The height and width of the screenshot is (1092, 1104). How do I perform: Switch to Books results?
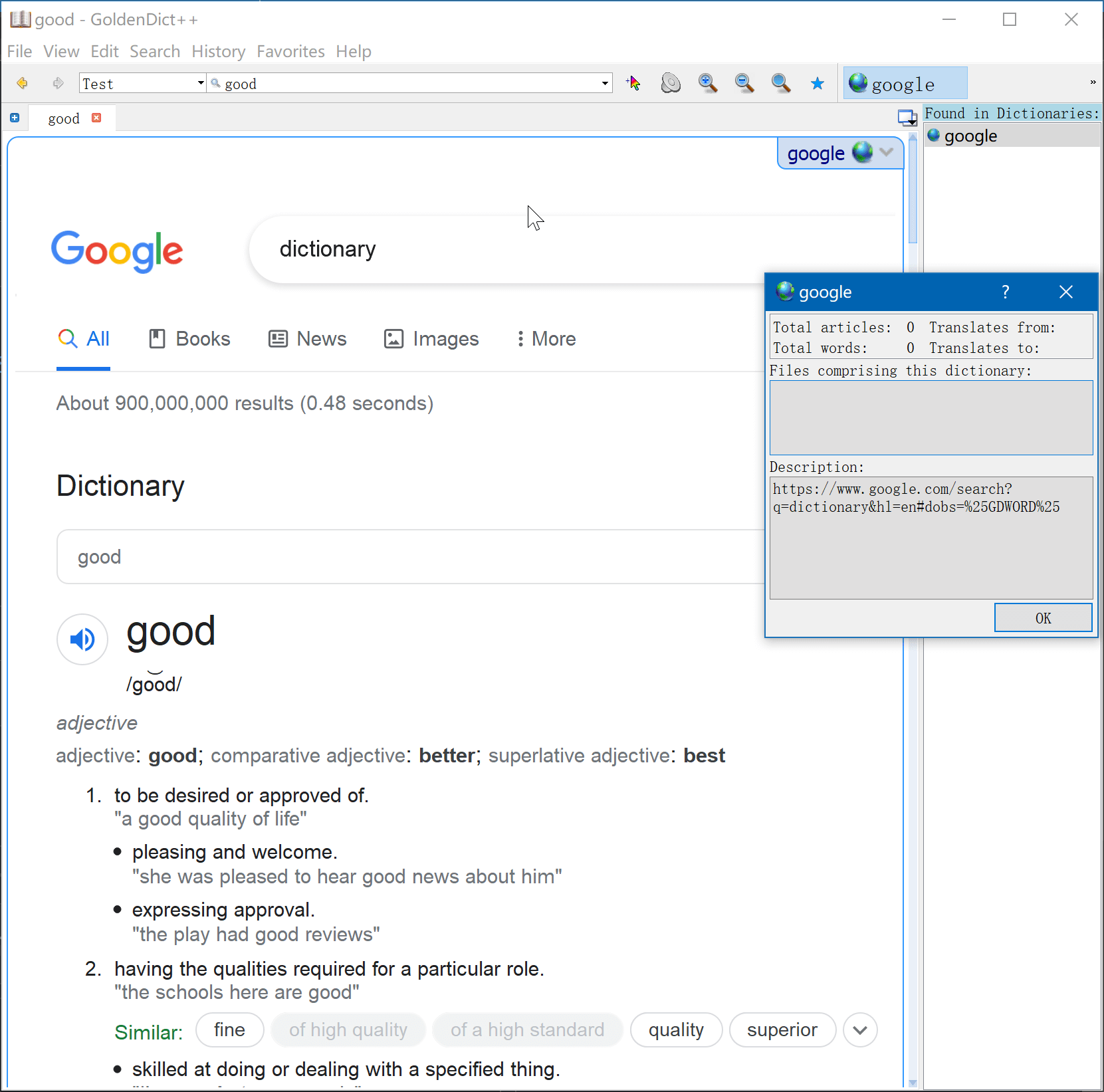[x=189, y=339]
